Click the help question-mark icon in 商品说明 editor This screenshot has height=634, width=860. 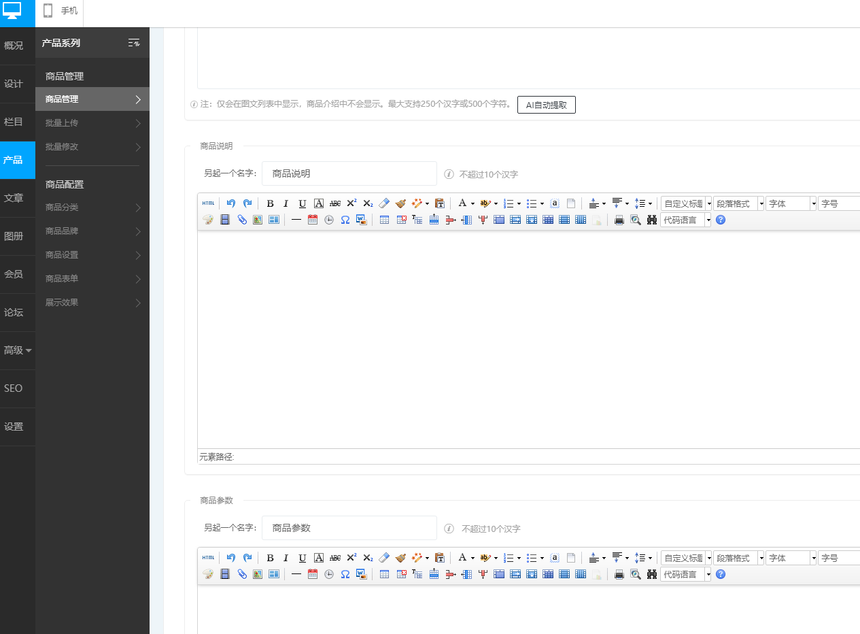pos(720,220)
